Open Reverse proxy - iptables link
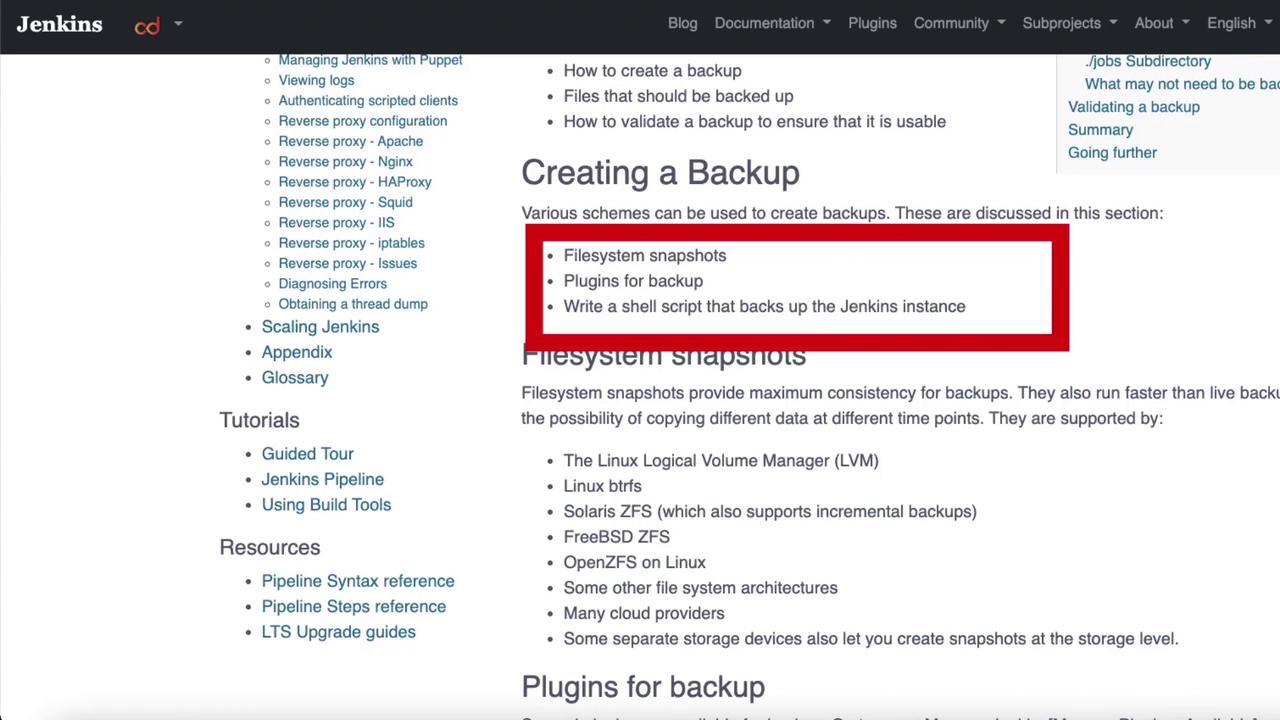The image size is (1280, 720). (351, 243)
